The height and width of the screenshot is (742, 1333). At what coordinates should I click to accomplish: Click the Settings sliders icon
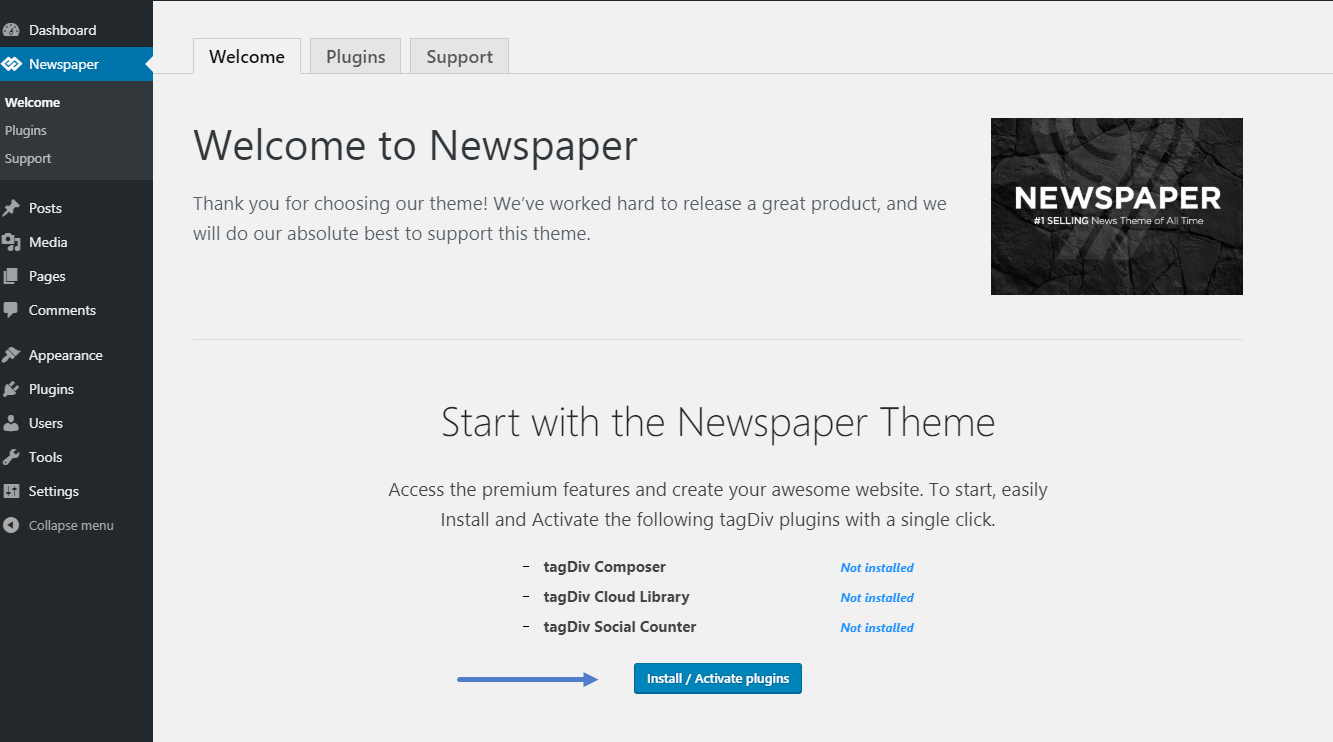pos(11,491)
